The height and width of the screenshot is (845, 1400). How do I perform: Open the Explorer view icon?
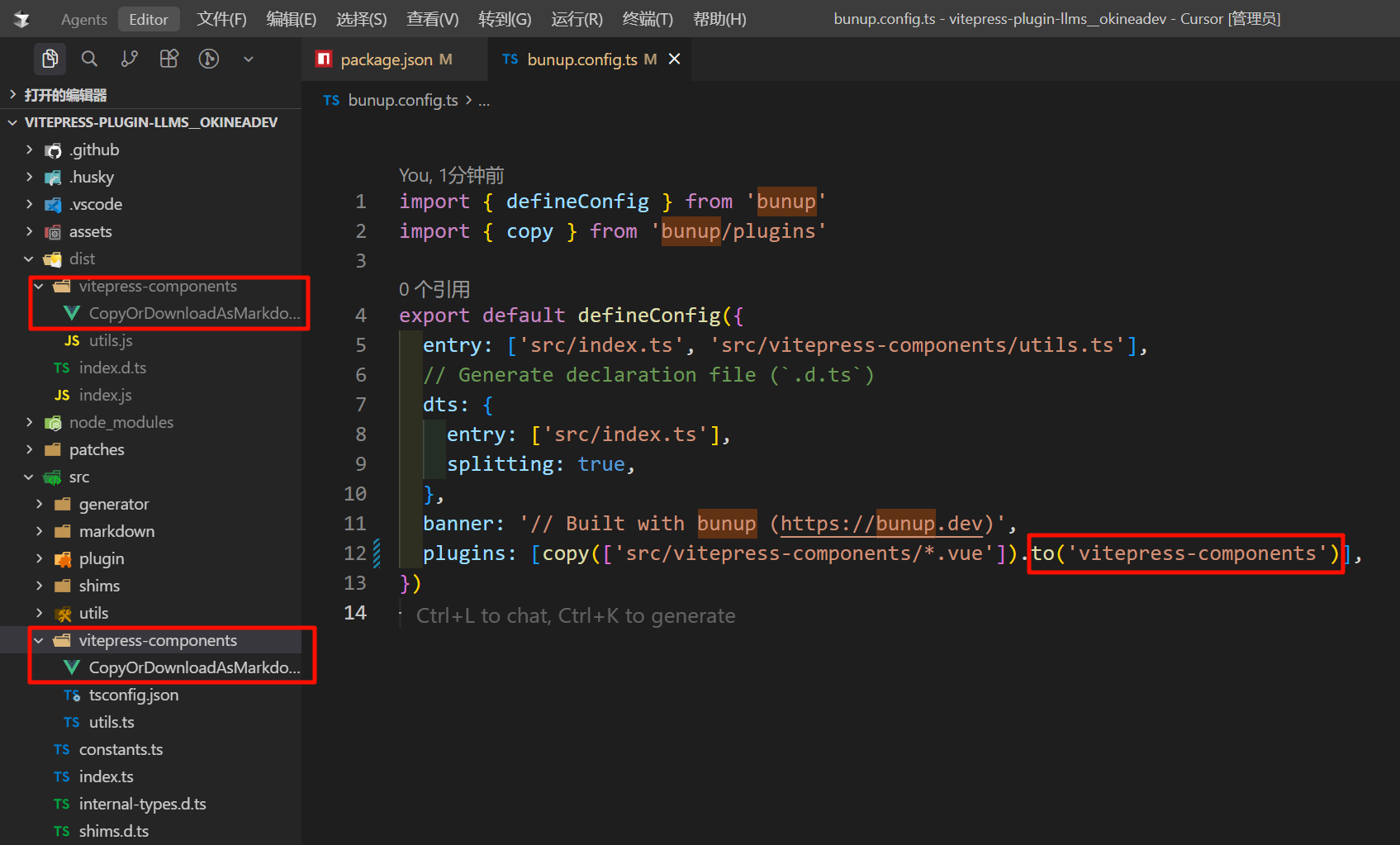[x=50, y=59]
